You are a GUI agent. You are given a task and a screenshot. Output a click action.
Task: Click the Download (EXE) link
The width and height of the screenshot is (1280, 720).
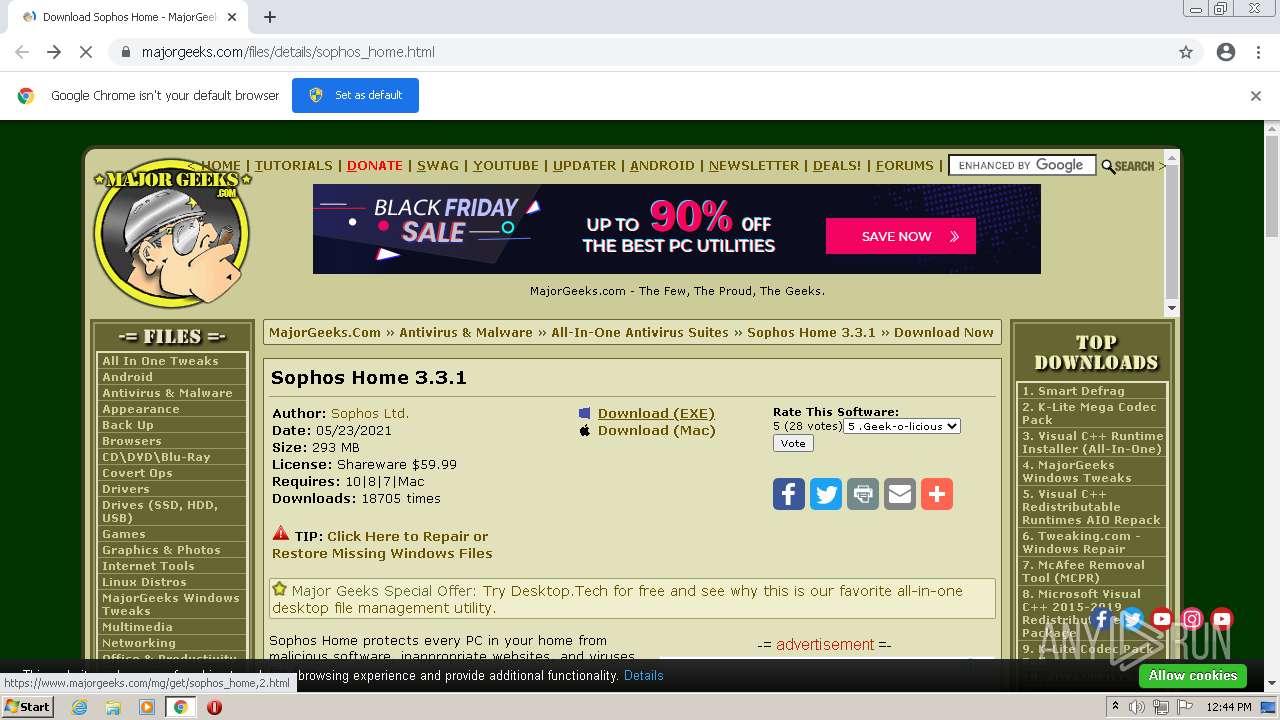coord(656,413)
